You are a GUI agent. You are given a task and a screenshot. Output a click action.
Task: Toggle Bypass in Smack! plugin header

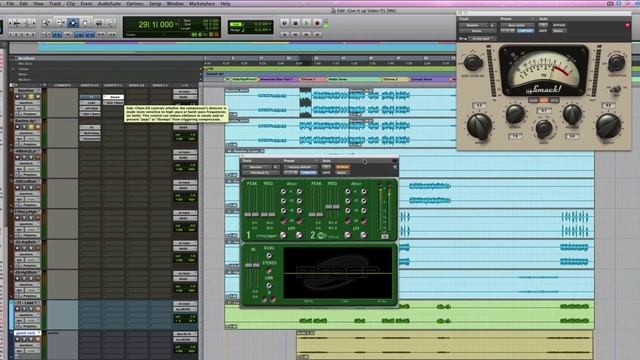pos(559,25)
